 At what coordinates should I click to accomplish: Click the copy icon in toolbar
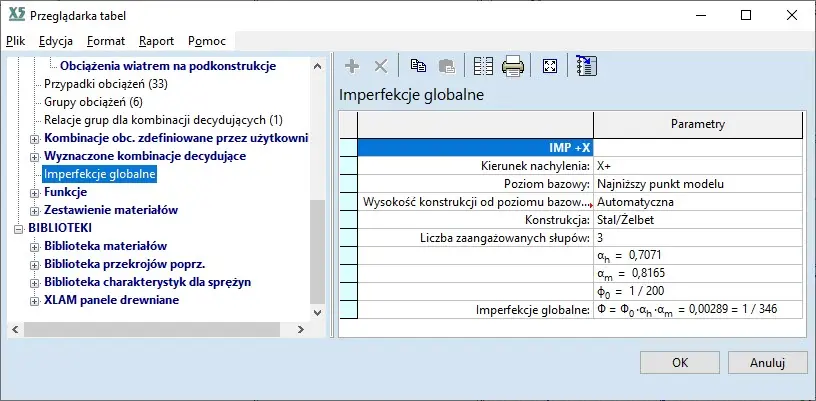click(419, 66)
